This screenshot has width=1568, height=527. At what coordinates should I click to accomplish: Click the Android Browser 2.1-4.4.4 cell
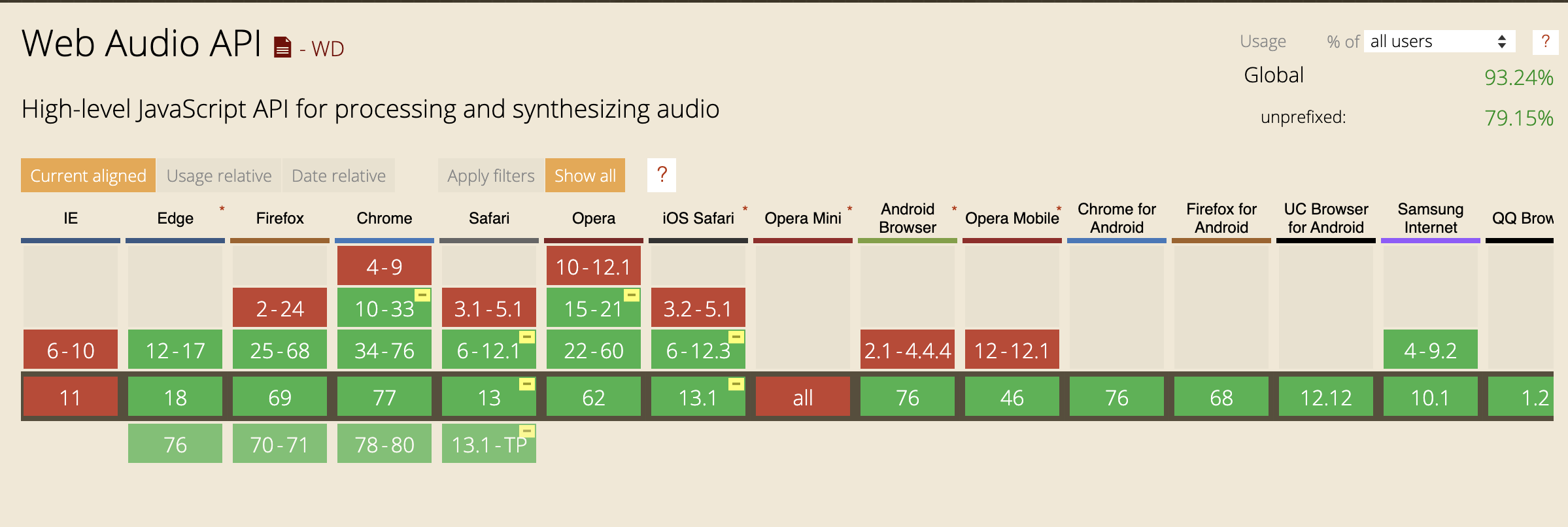point(908,350)
